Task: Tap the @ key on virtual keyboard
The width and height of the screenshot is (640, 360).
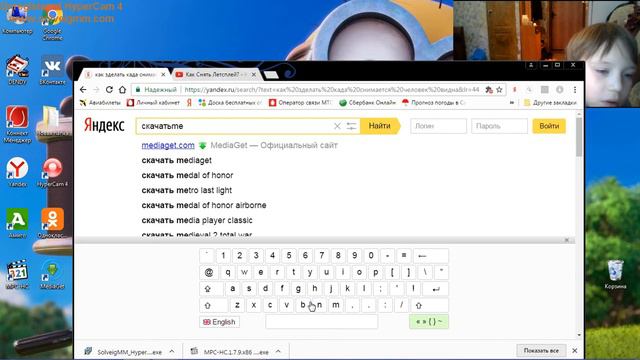Action: pos(209,272)
